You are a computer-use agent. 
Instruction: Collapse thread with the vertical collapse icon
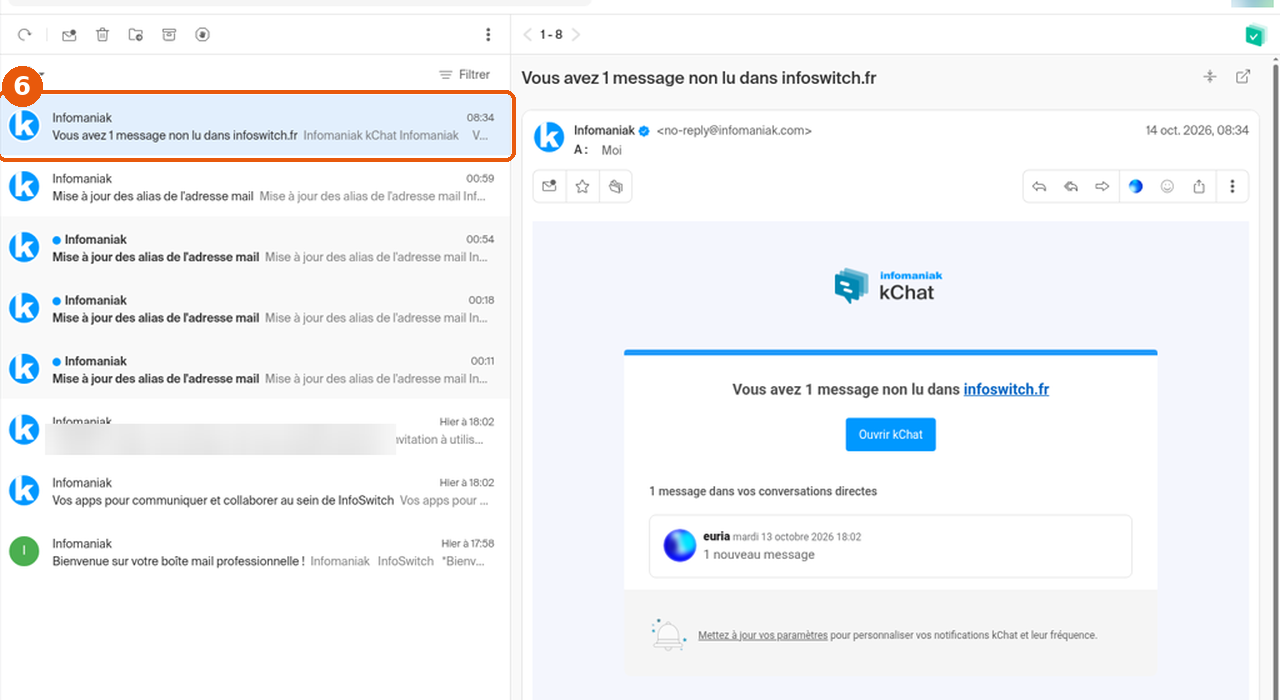(1210, 77)
